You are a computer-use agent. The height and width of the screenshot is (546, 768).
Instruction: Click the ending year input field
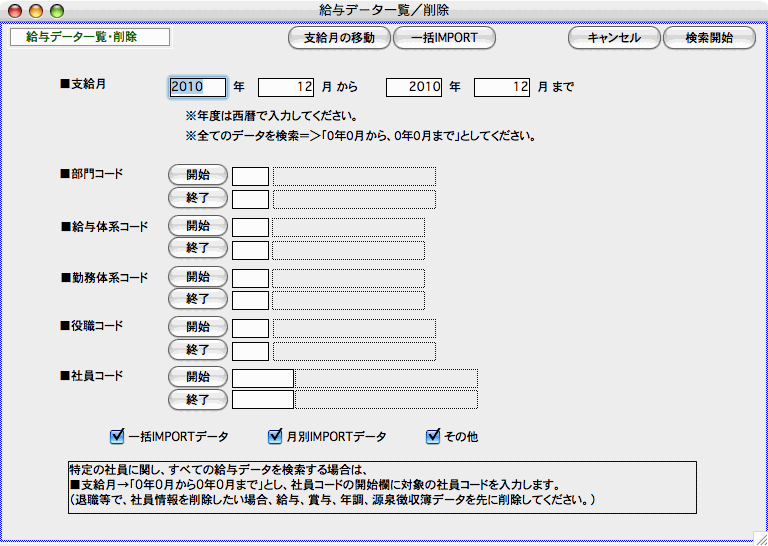coord(413,87)
